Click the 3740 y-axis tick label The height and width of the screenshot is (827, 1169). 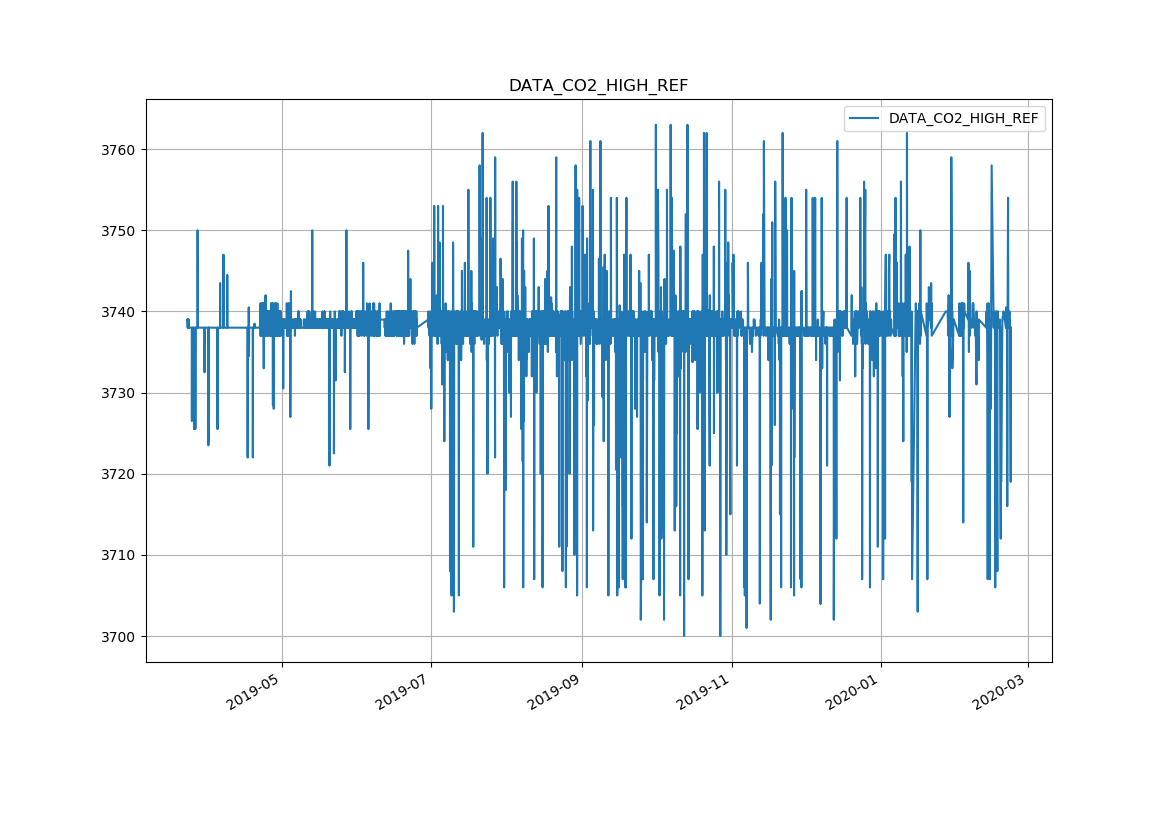[x=120, y=312]
